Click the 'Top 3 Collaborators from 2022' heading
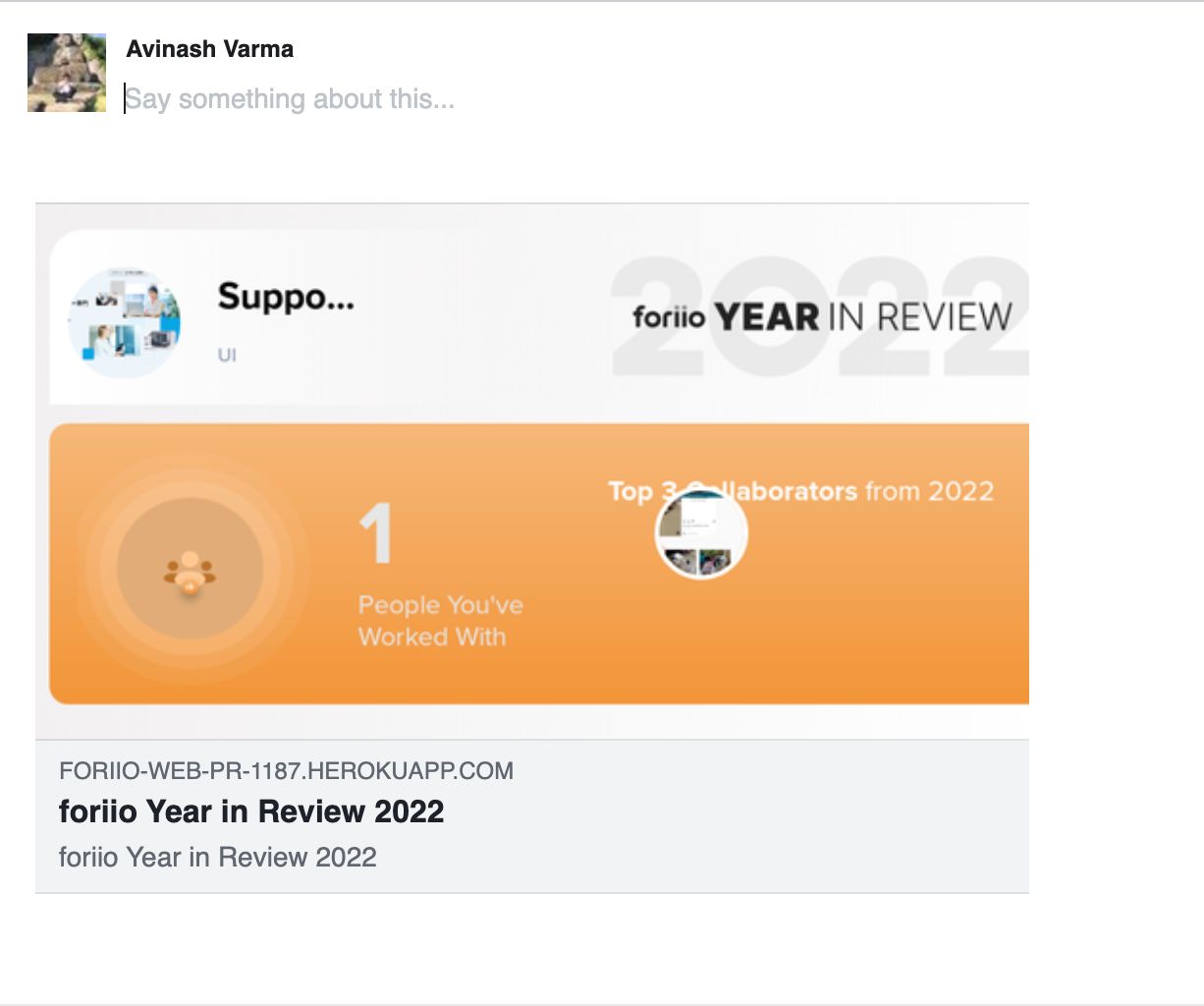This screenshot has height=1006, width=1204. (x=801, y=490)
